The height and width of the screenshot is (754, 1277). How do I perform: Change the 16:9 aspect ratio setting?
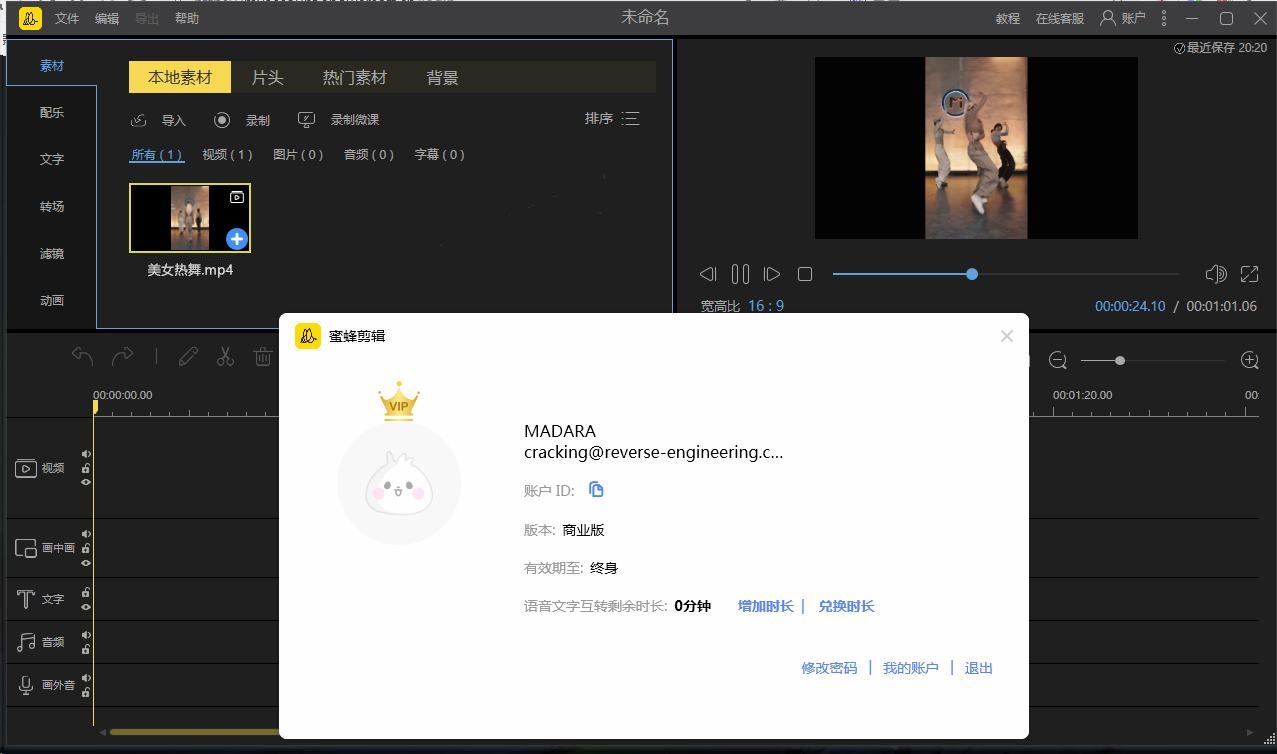(765, 306)
